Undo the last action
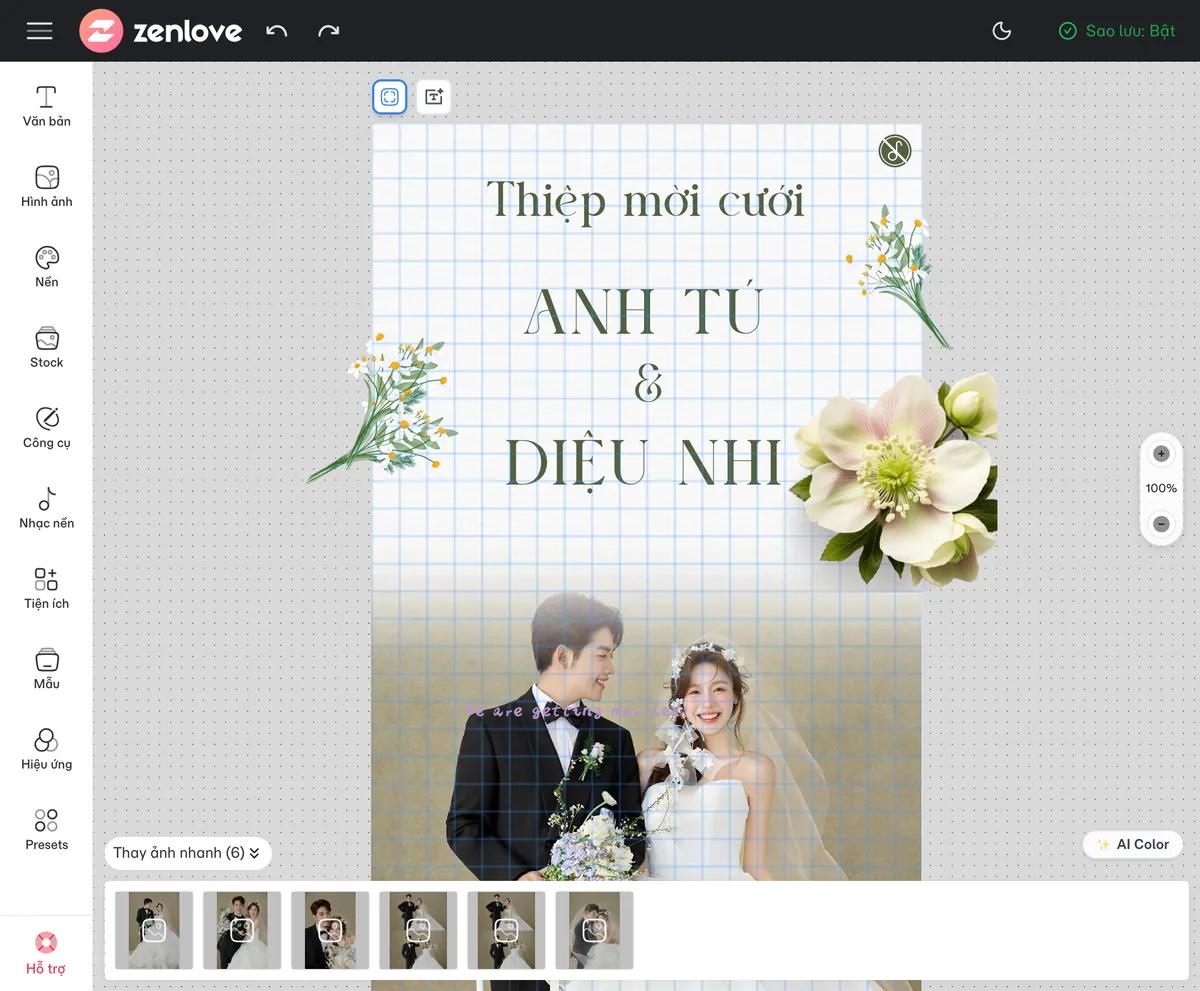 coord(277,31)
